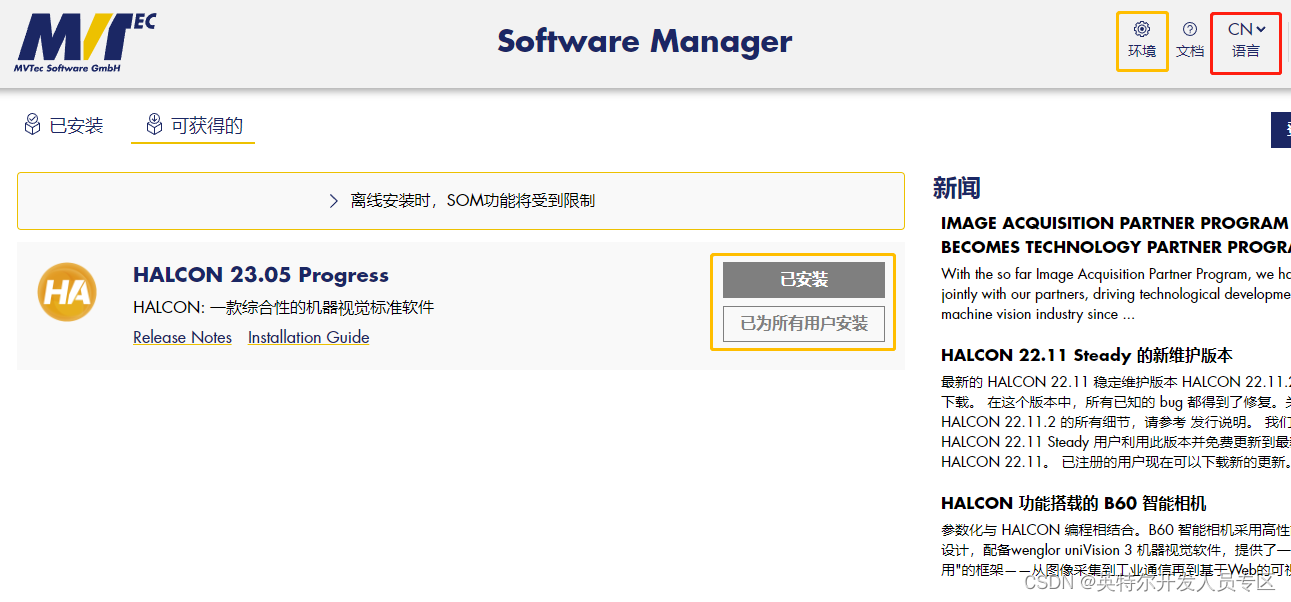
Task: Open the chevron next to CN label
Action: pyautogui.click(x=1260, y=29)
